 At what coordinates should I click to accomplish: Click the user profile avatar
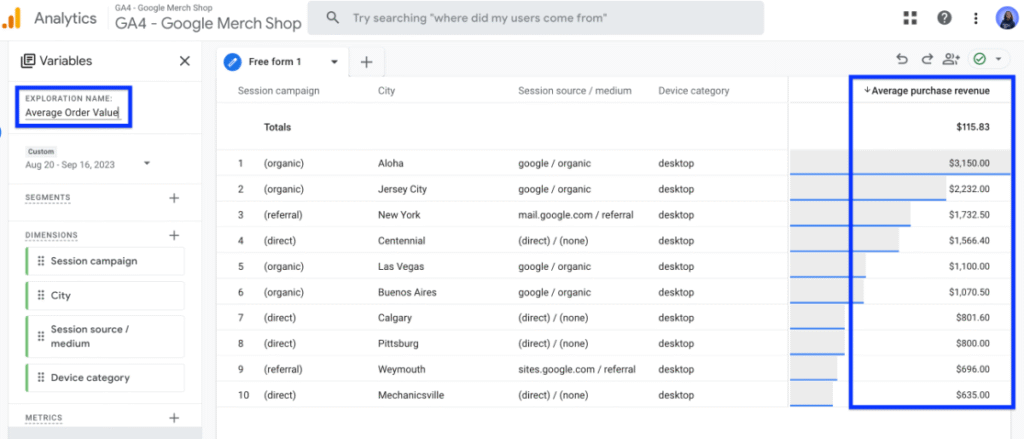coord(1007,18)
